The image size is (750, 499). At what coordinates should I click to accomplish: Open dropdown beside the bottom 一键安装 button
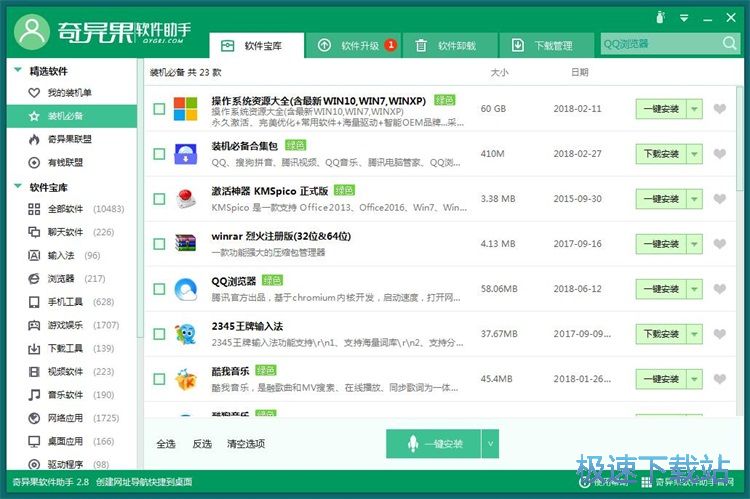coord(490,444)
